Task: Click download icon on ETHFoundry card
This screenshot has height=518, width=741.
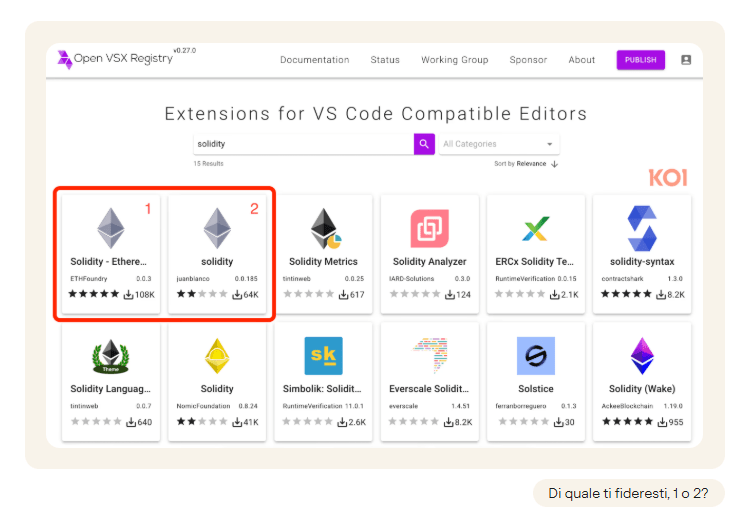Action: [x=128, y=295]
